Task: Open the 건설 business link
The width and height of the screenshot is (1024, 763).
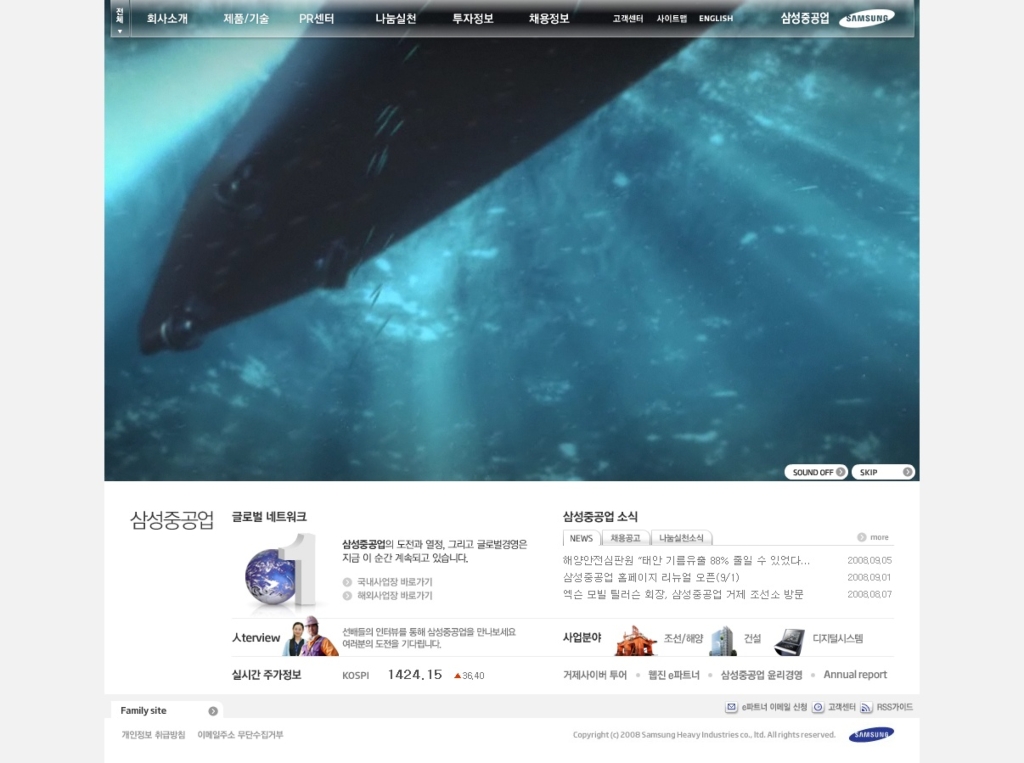Action: coord(752,638)
